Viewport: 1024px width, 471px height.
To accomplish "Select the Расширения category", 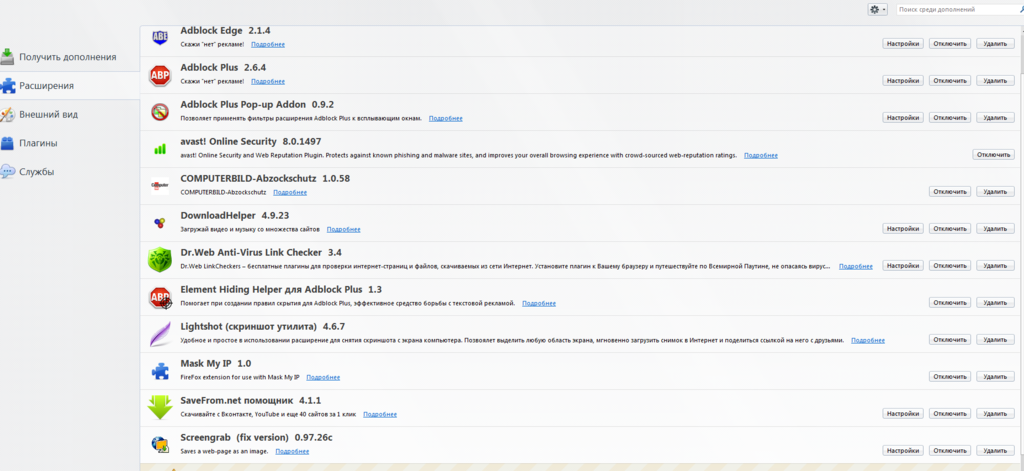I will pos(70,86).
